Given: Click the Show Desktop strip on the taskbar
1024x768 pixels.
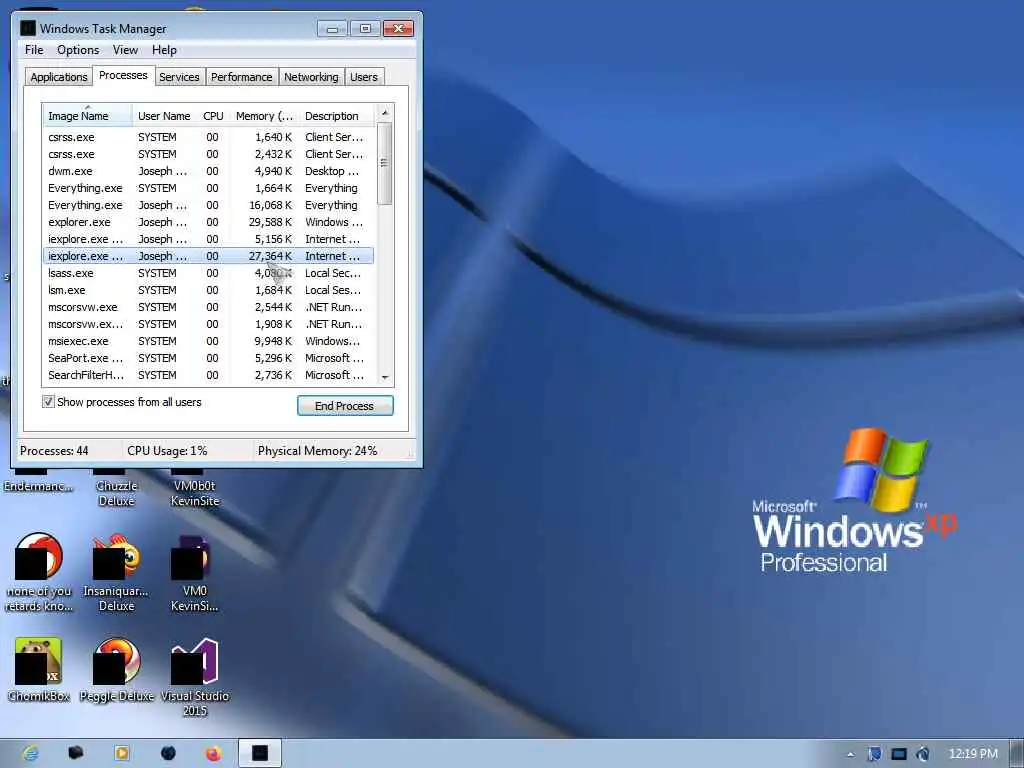Looking at the screenshot, I should (x=1017, y=754).
